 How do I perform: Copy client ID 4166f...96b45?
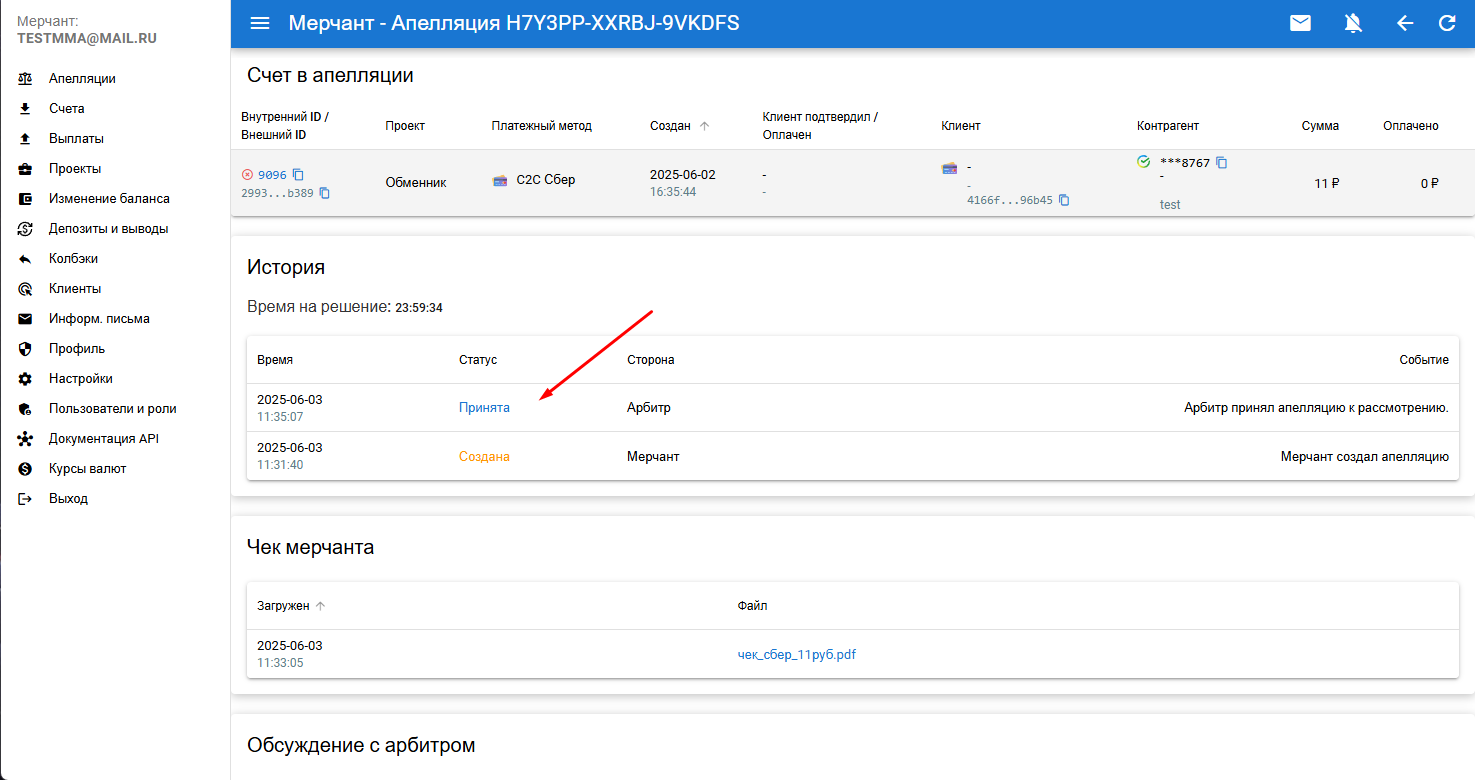1064,200
